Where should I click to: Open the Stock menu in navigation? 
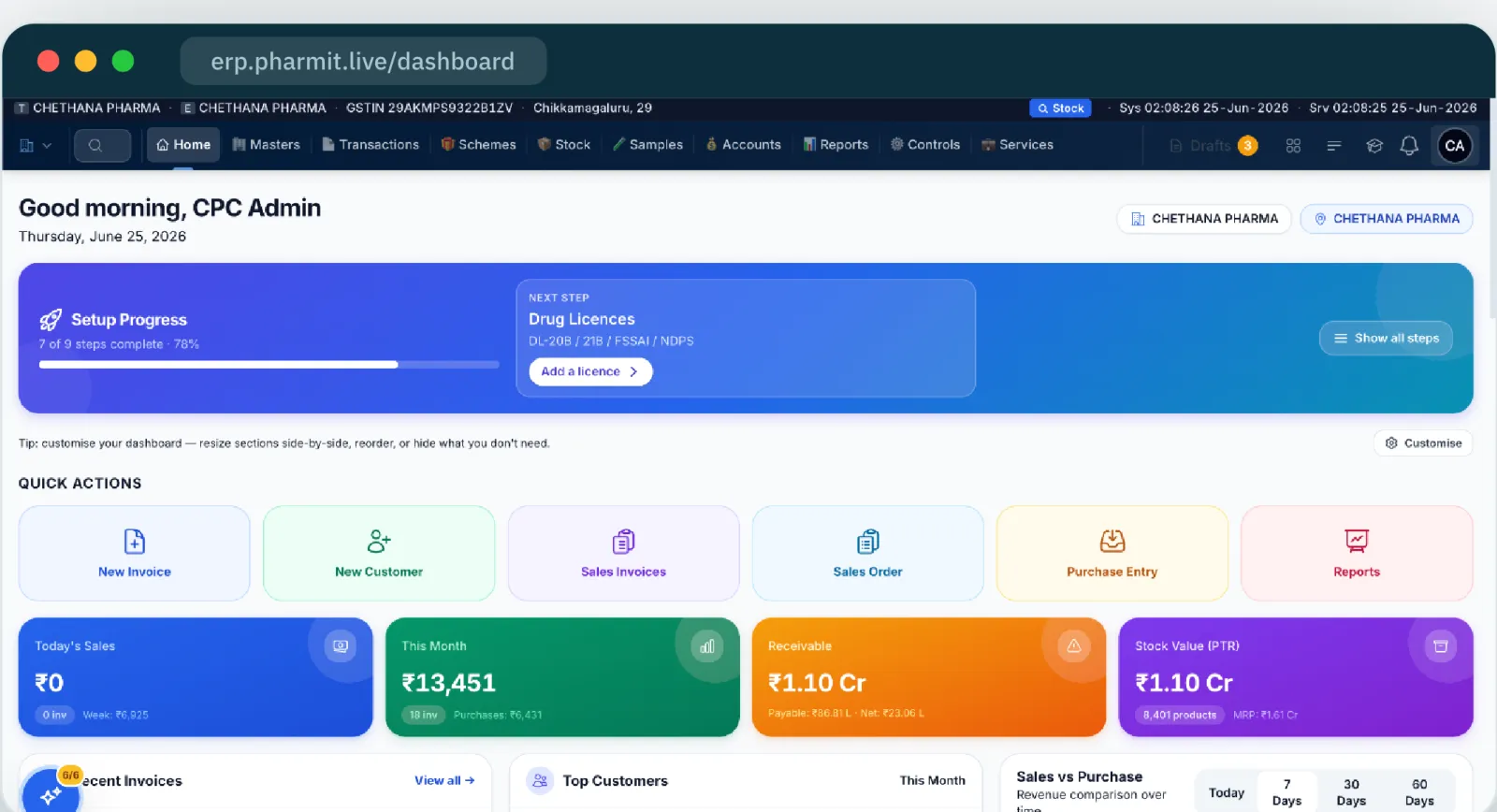[x=564, y=145]
